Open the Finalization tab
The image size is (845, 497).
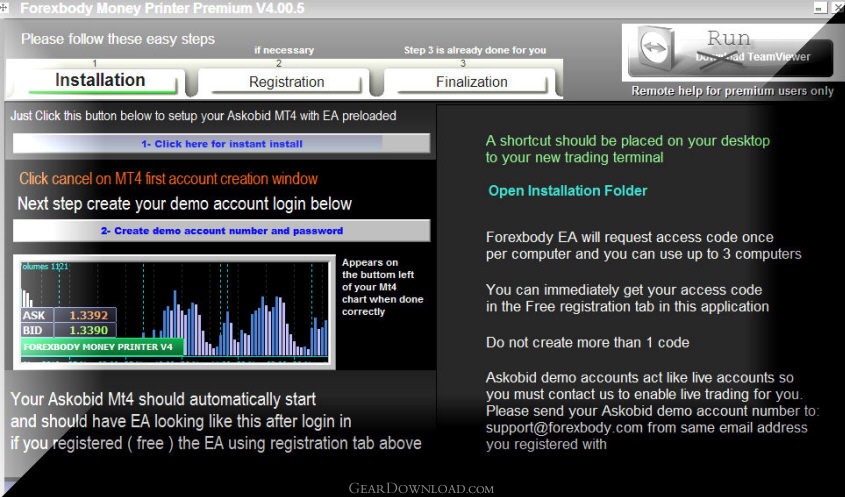(472, 82)
